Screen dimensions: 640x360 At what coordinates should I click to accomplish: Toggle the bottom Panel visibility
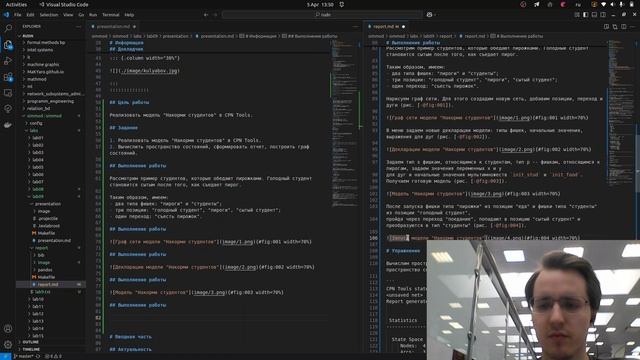(594, 15)
